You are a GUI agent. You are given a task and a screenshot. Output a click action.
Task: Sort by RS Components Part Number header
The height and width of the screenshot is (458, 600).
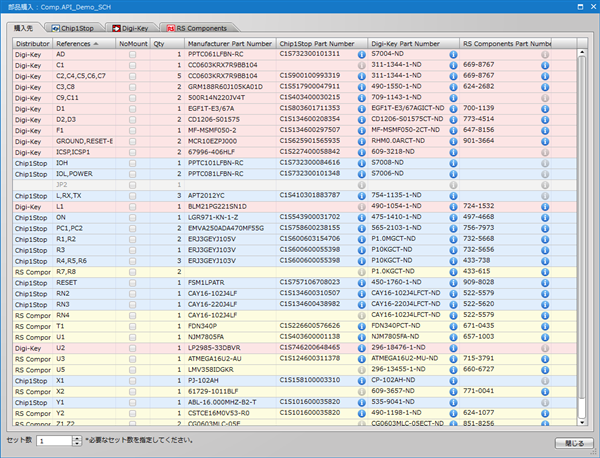(x=505, y=44)
